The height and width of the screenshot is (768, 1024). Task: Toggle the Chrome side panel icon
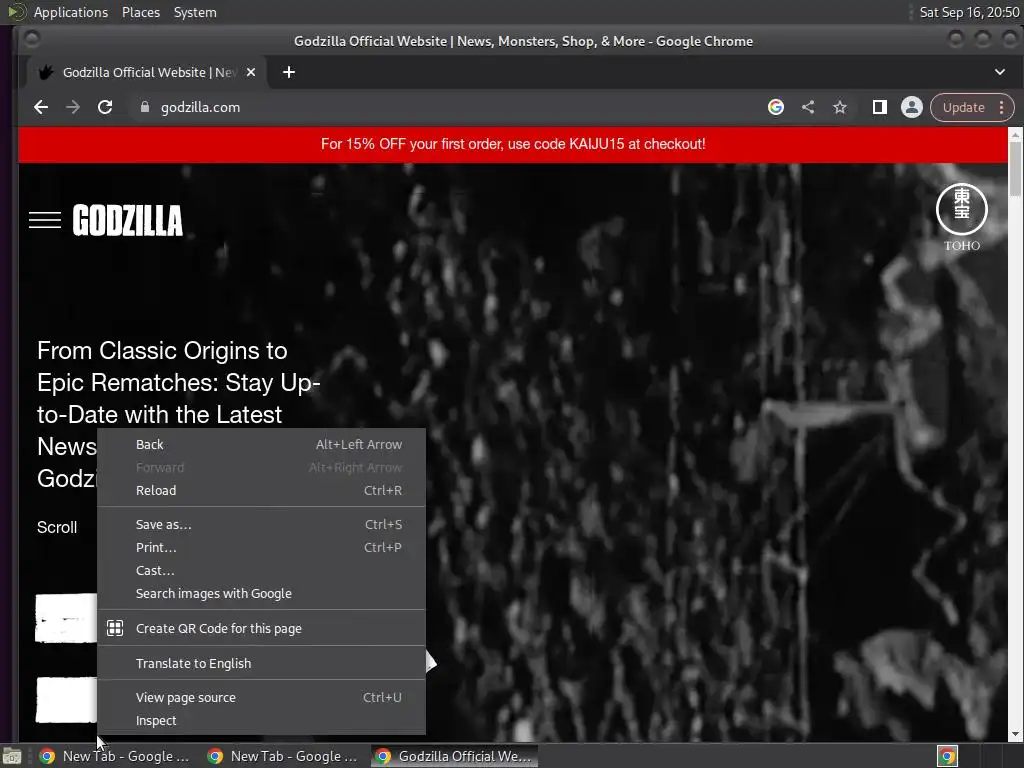pos(880,107)
